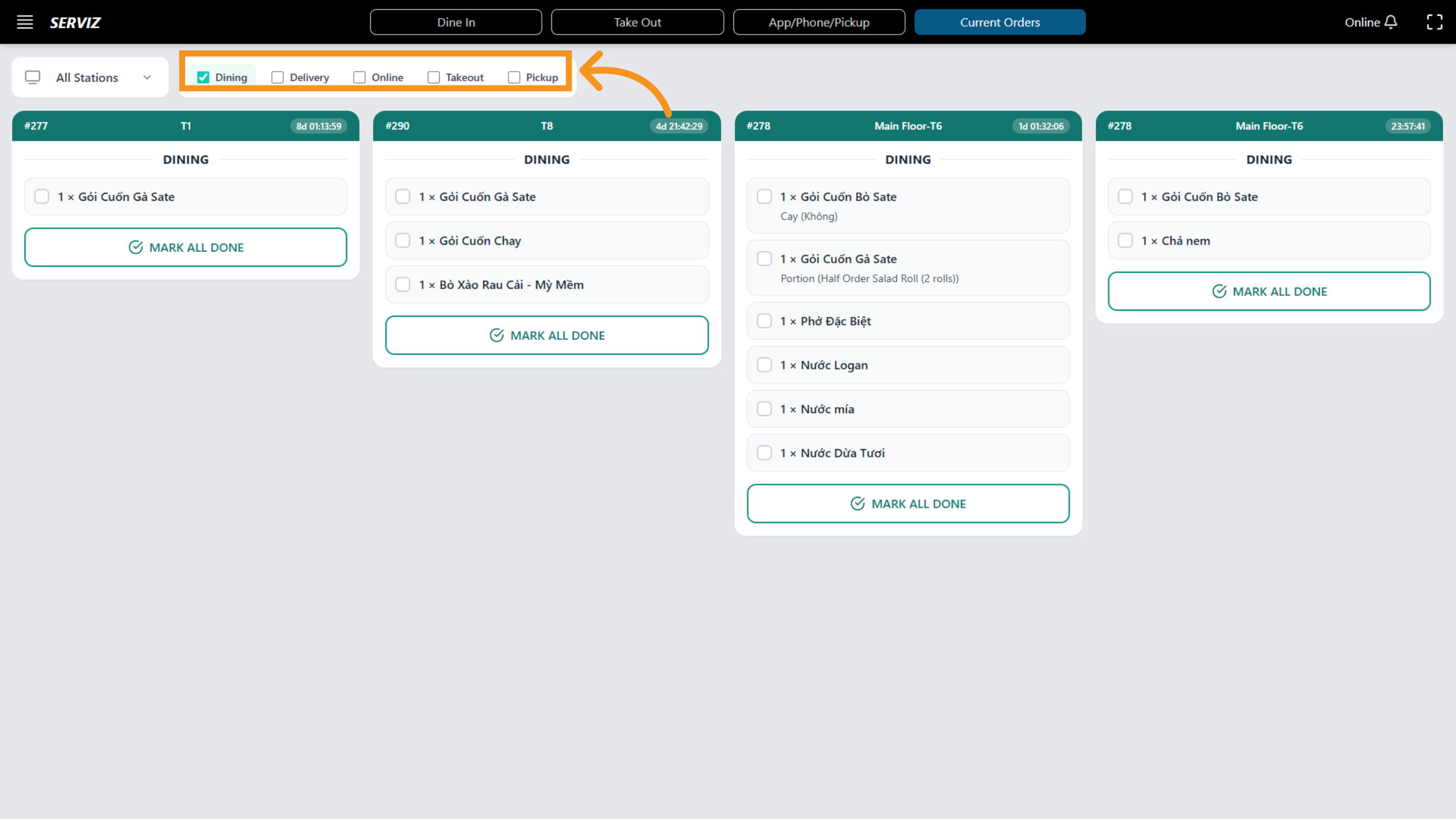Select the App/Phone/Pickup tab
Screen dimensions: 1456x819
(x=818, y=22)
